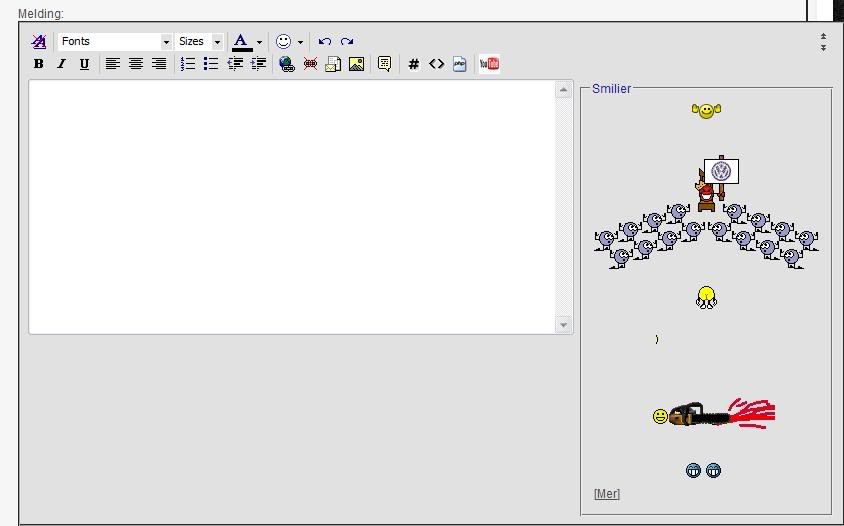Insert a YouTube video
Screen dimensions: 844x526
point(489,64)
